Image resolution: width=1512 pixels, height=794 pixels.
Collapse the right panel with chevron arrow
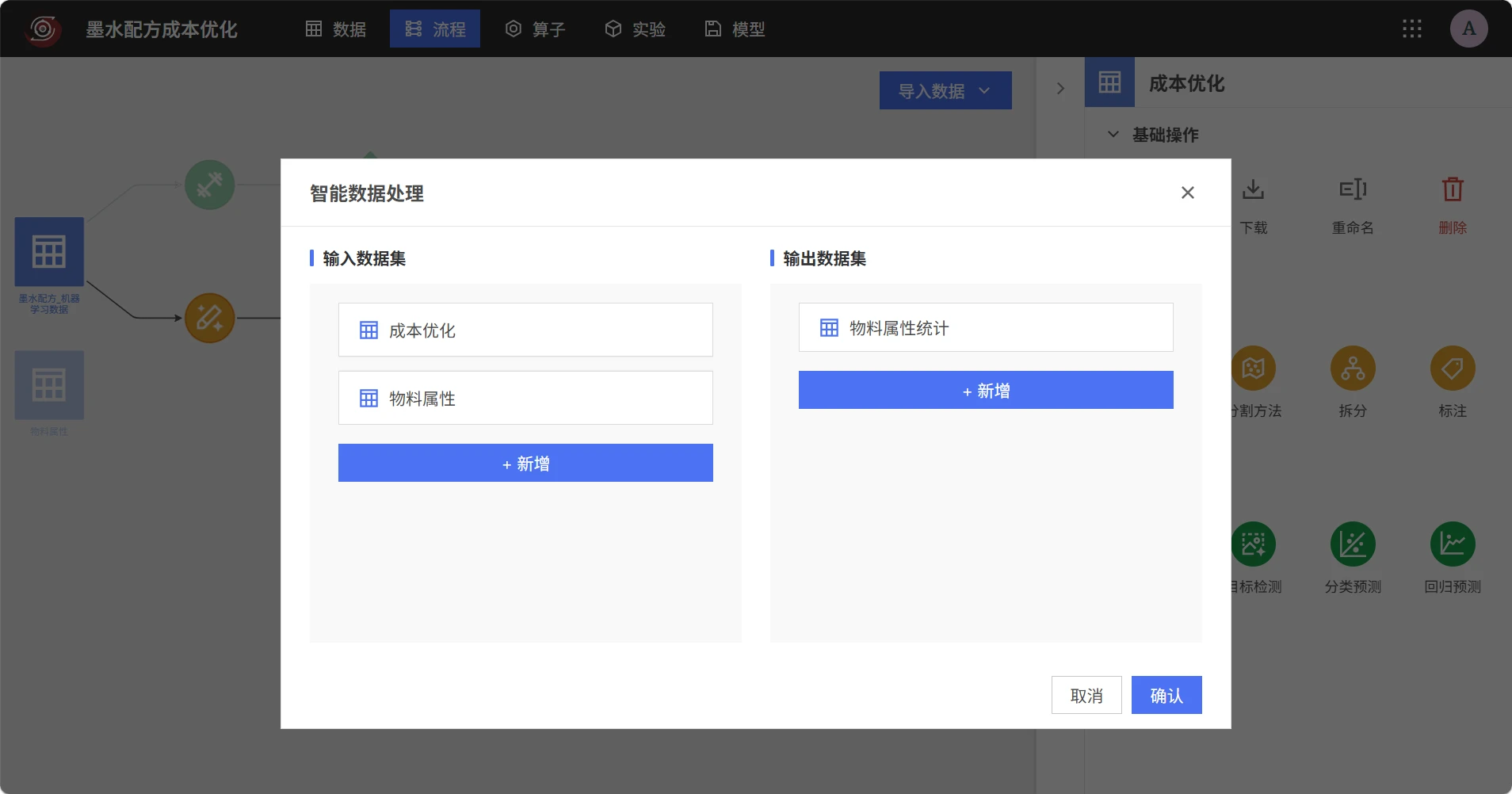1060,89
